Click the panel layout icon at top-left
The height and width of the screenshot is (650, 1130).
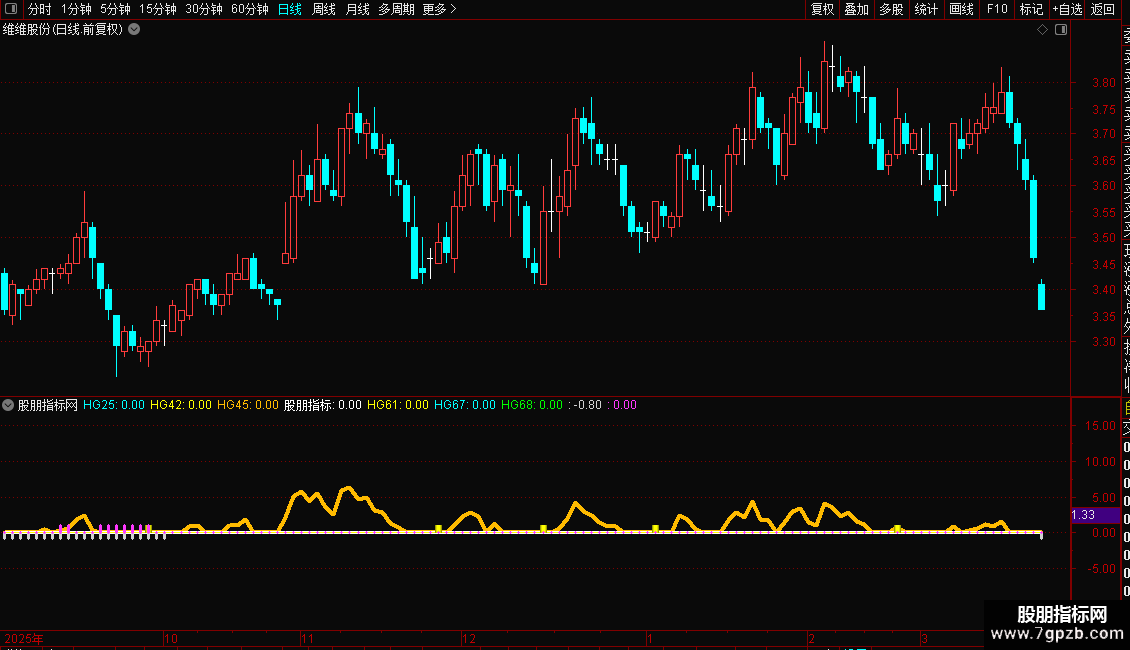point(11,9)
